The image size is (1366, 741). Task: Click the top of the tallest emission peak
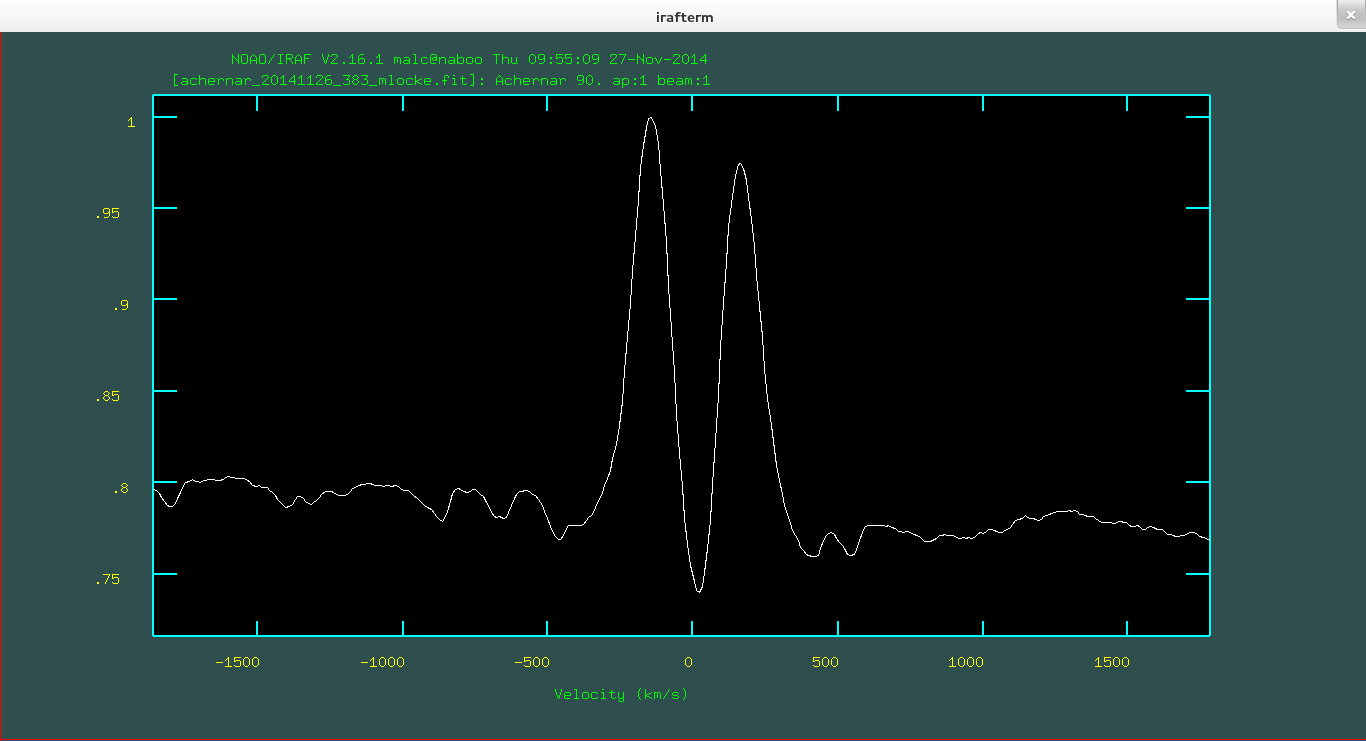650,118
